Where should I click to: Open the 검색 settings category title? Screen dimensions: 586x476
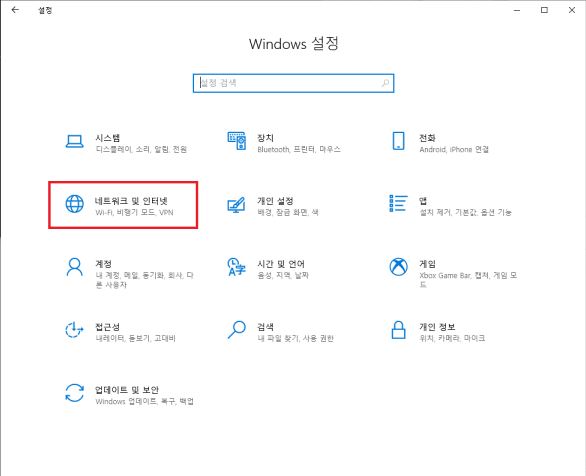coord(265,327)
